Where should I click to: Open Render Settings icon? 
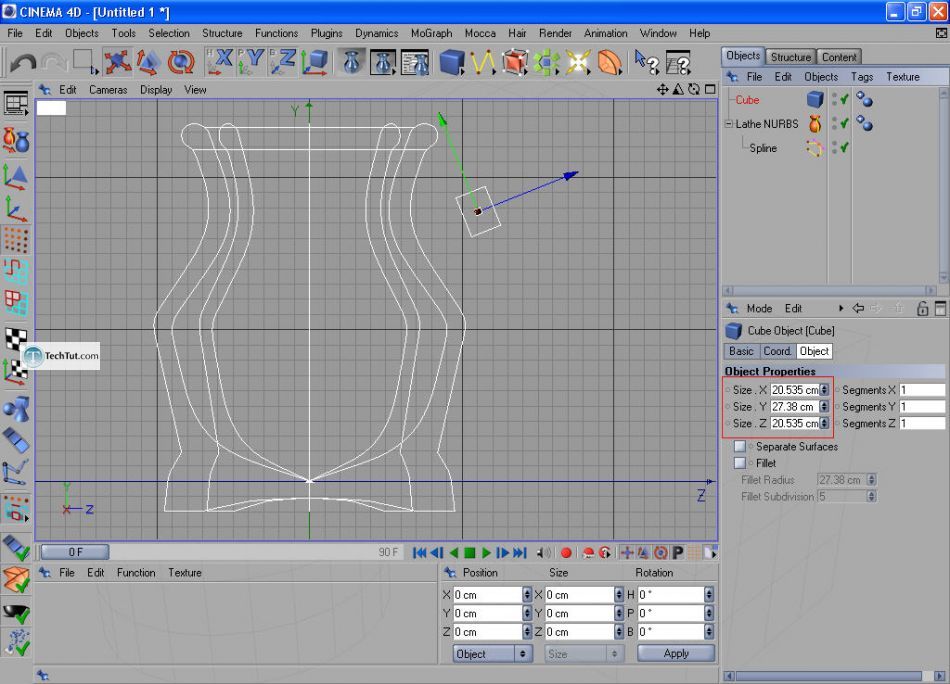click(416, 62)
